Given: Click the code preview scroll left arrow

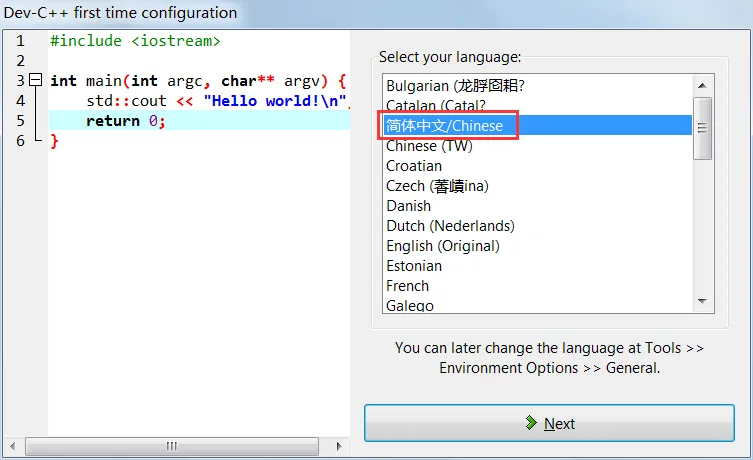Looking at the screenshot, I should point(13,446).
